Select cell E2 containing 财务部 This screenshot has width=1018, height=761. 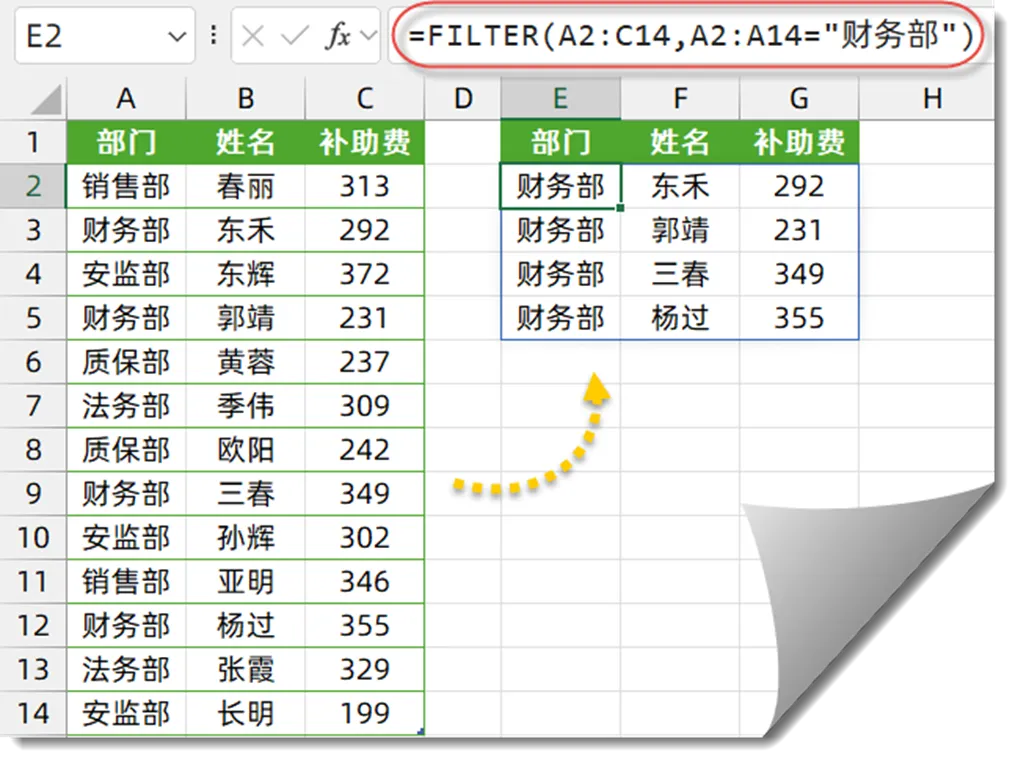click(x=560, y=186)
